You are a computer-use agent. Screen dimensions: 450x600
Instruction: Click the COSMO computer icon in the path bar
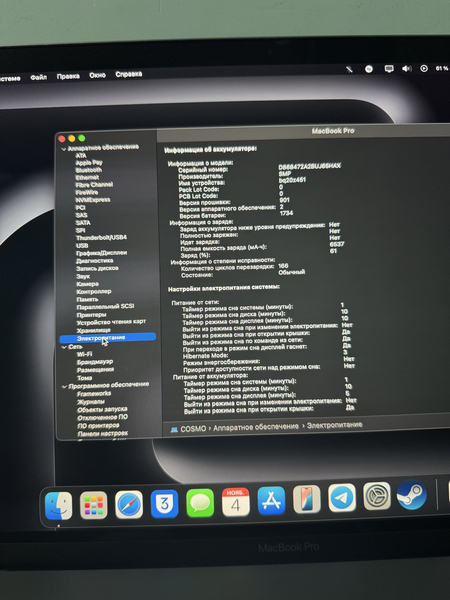coord(174,429)
